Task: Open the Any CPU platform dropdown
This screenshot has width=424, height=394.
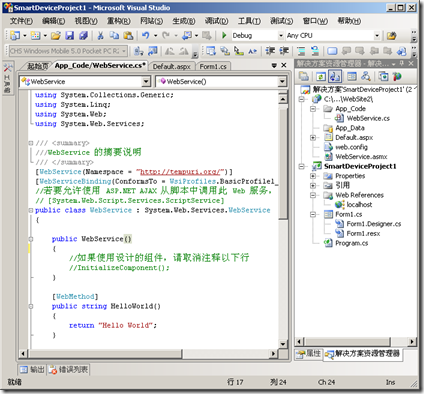Action: point(377,35)
